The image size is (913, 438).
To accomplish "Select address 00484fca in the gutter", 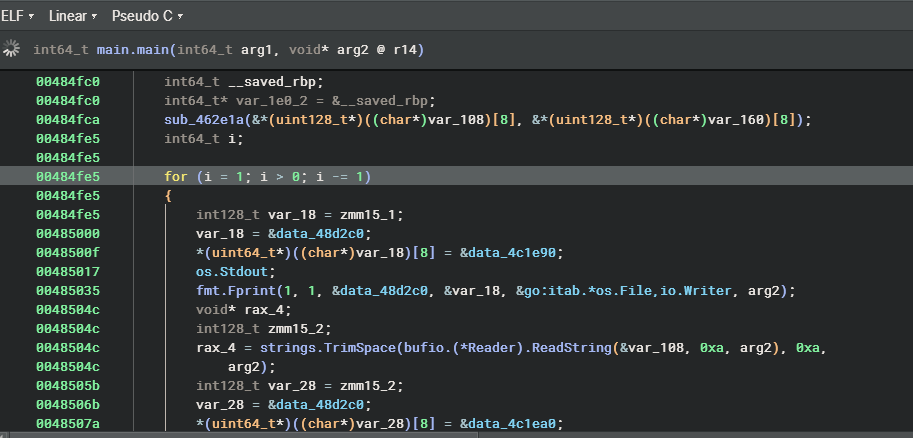I will click(68, 120).
